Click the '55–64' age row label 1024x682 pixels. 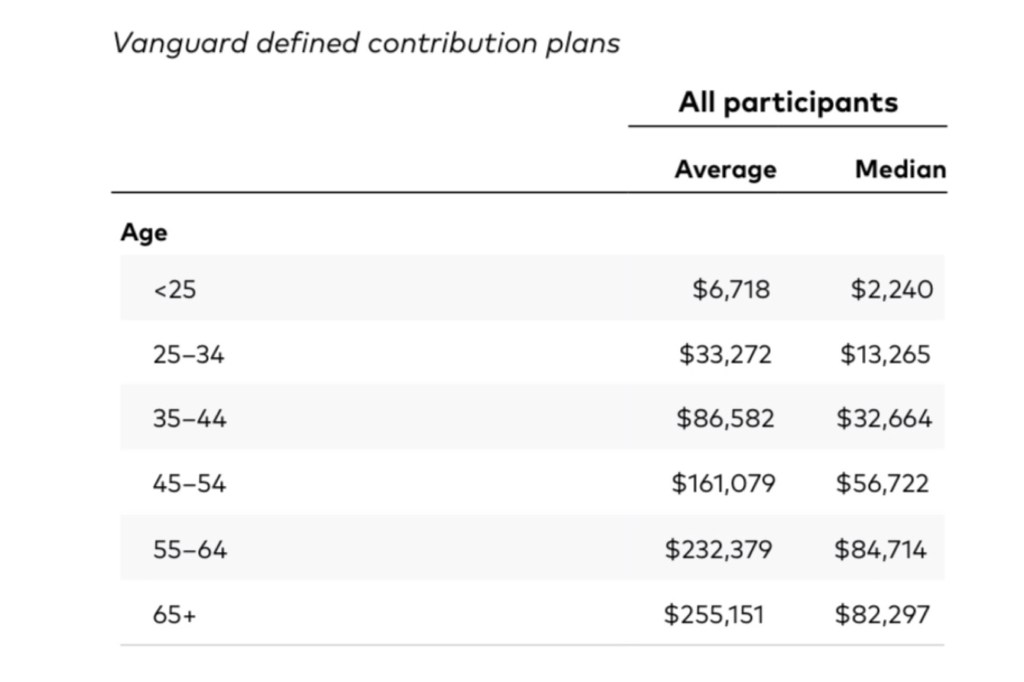click(189, 549)
